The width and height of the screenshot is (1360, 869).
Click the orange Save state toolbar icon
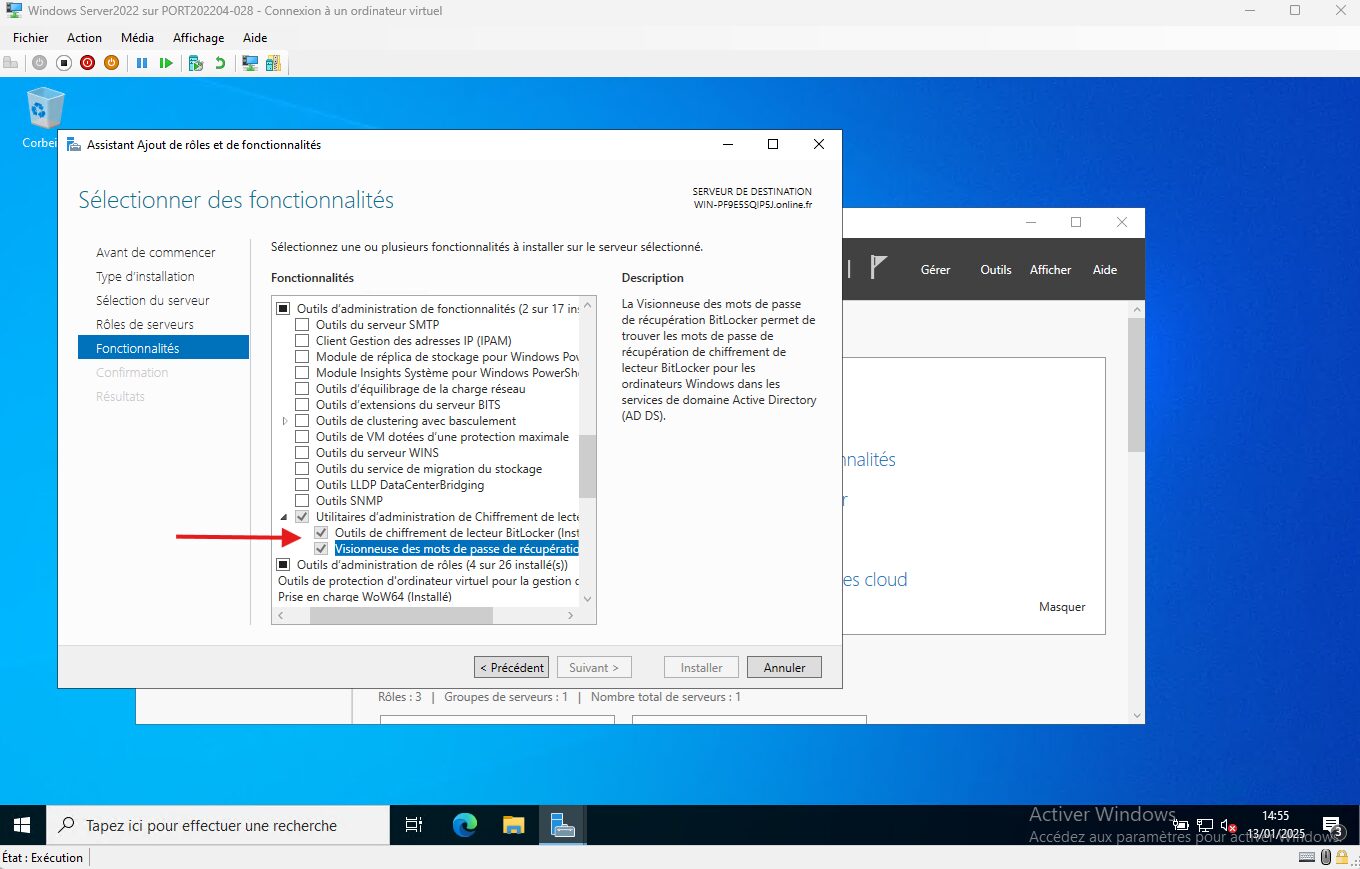[x=111, y=62]
